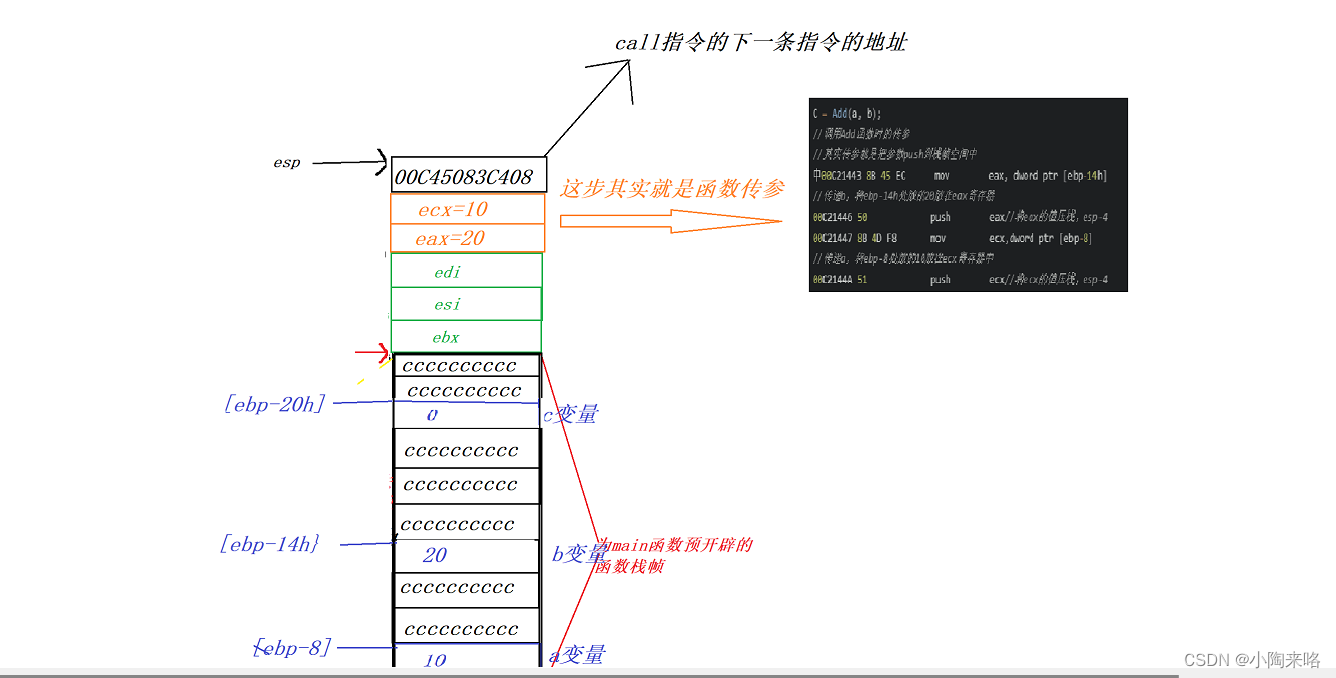Viewport: 1336px width, 678px height.
Task: Click the "[ebp-20h]" address label
Action: pyautogui.click(x=275, y=403)
